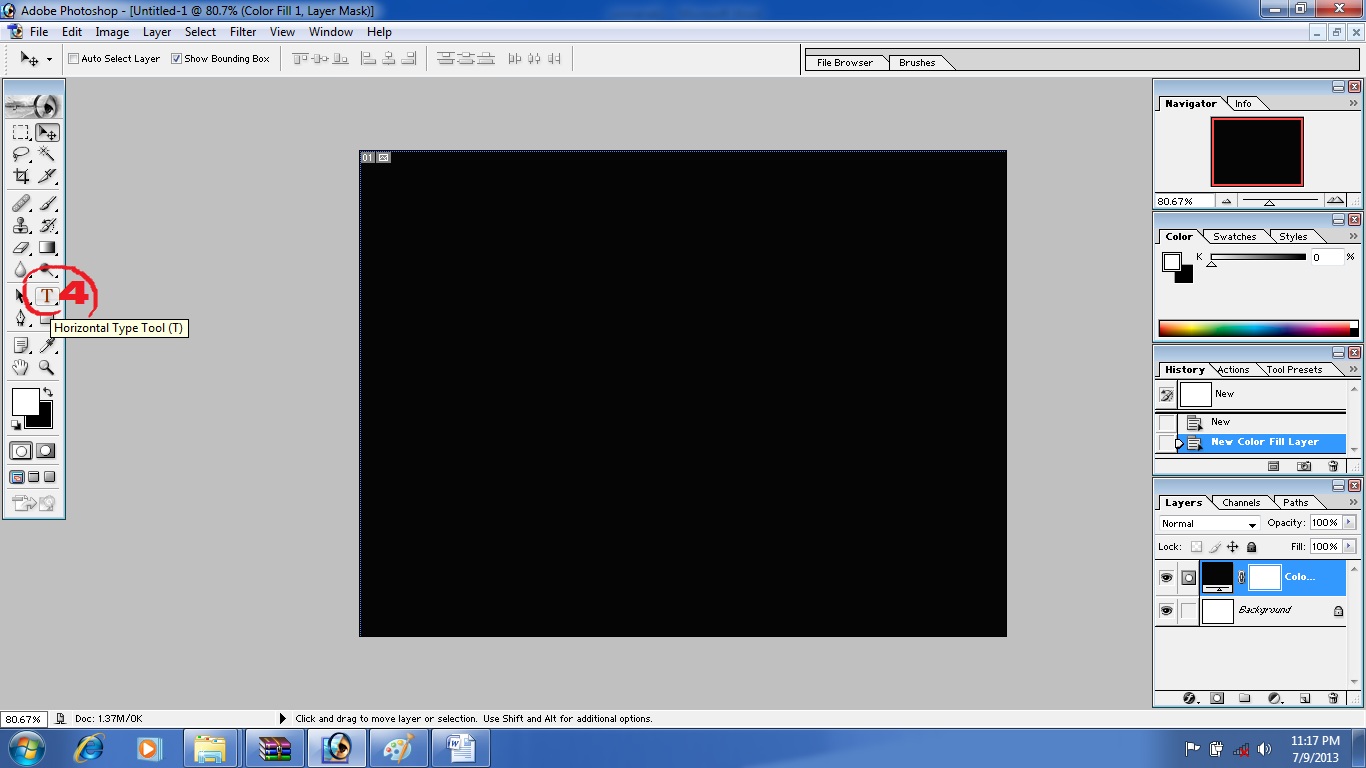
Task: Switch to the Channels tab
Action: point(1241,502)
